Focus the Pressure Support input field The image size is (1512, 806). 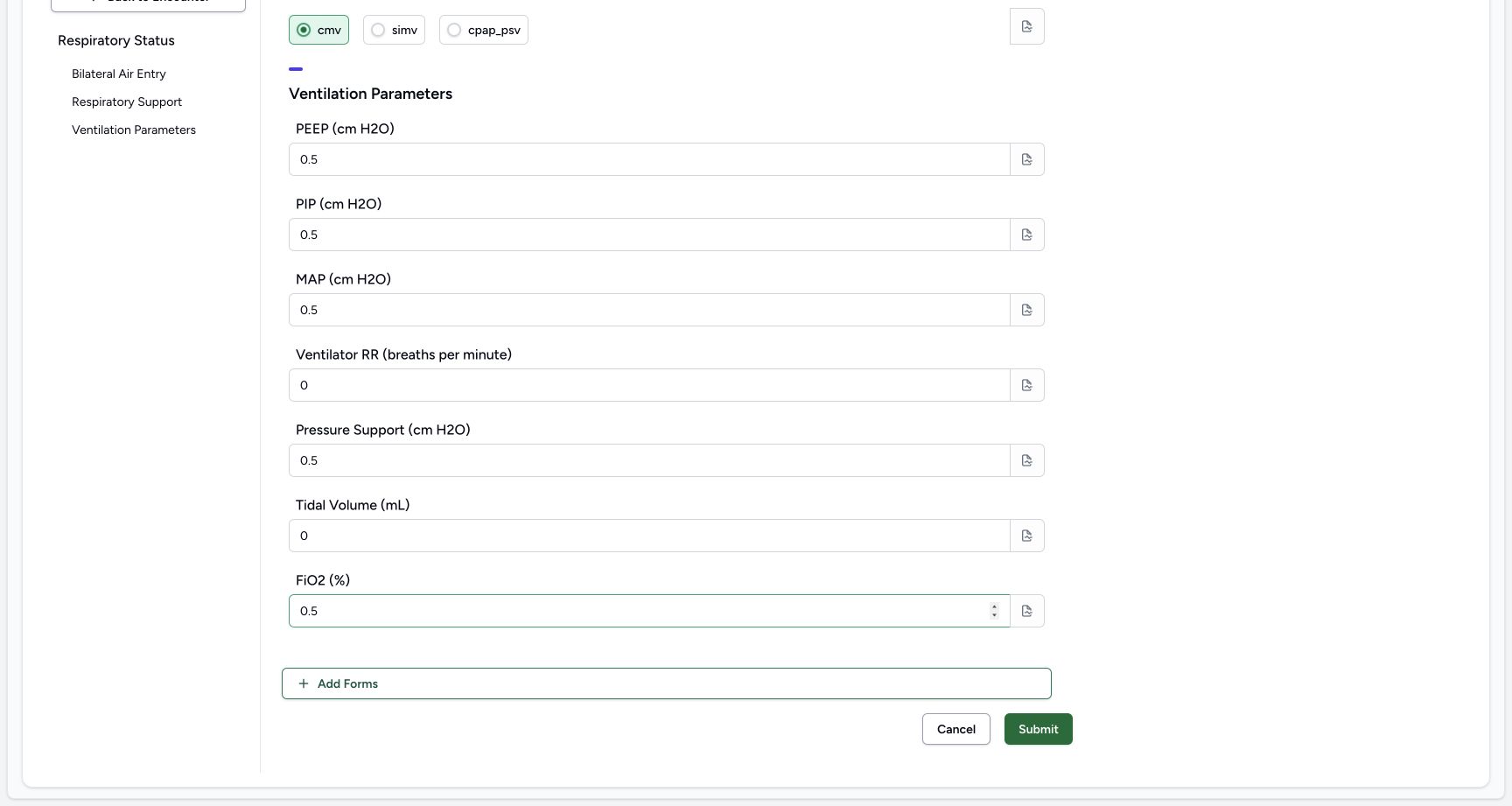pos(649,460)
